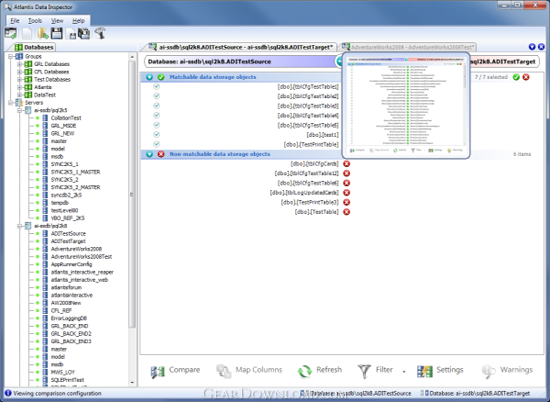Click the AdventureWorks2008 database icon in tree
This screenshot has width=550, height=402.
coord(45,249)
